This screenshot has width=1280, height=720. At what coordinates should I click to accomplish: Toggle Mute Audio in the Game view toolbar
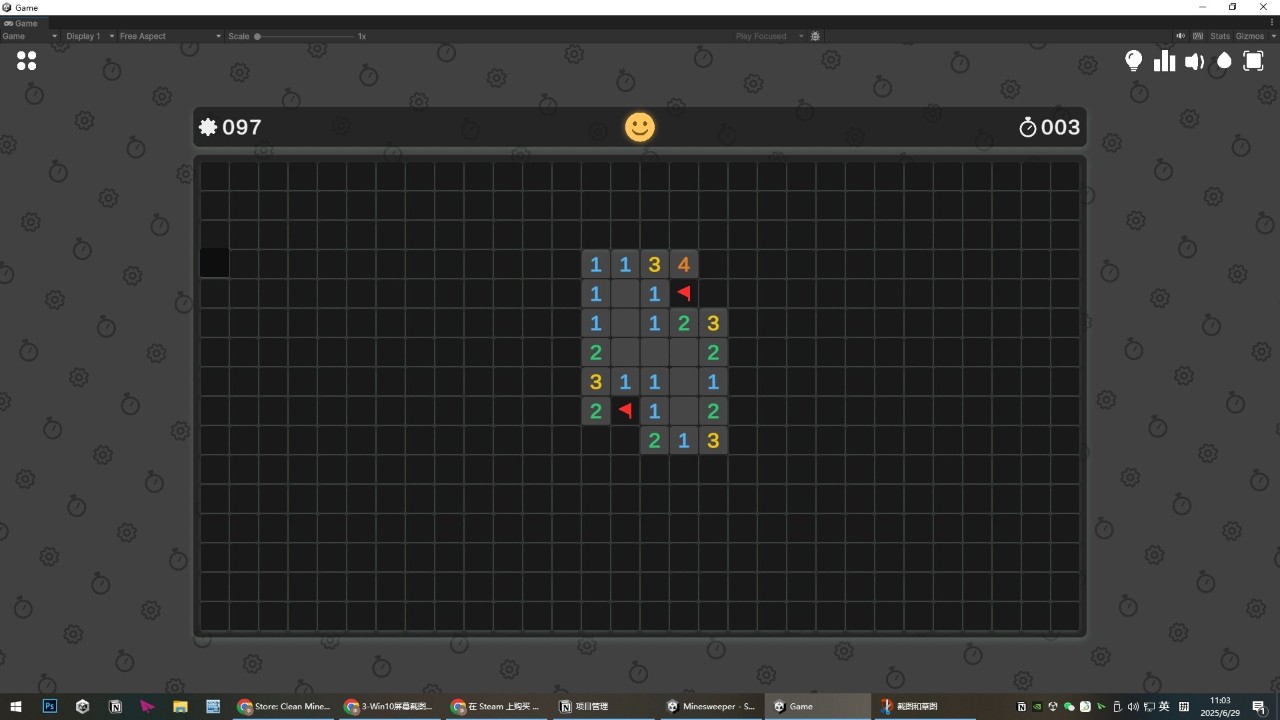tap(1180, 36)
